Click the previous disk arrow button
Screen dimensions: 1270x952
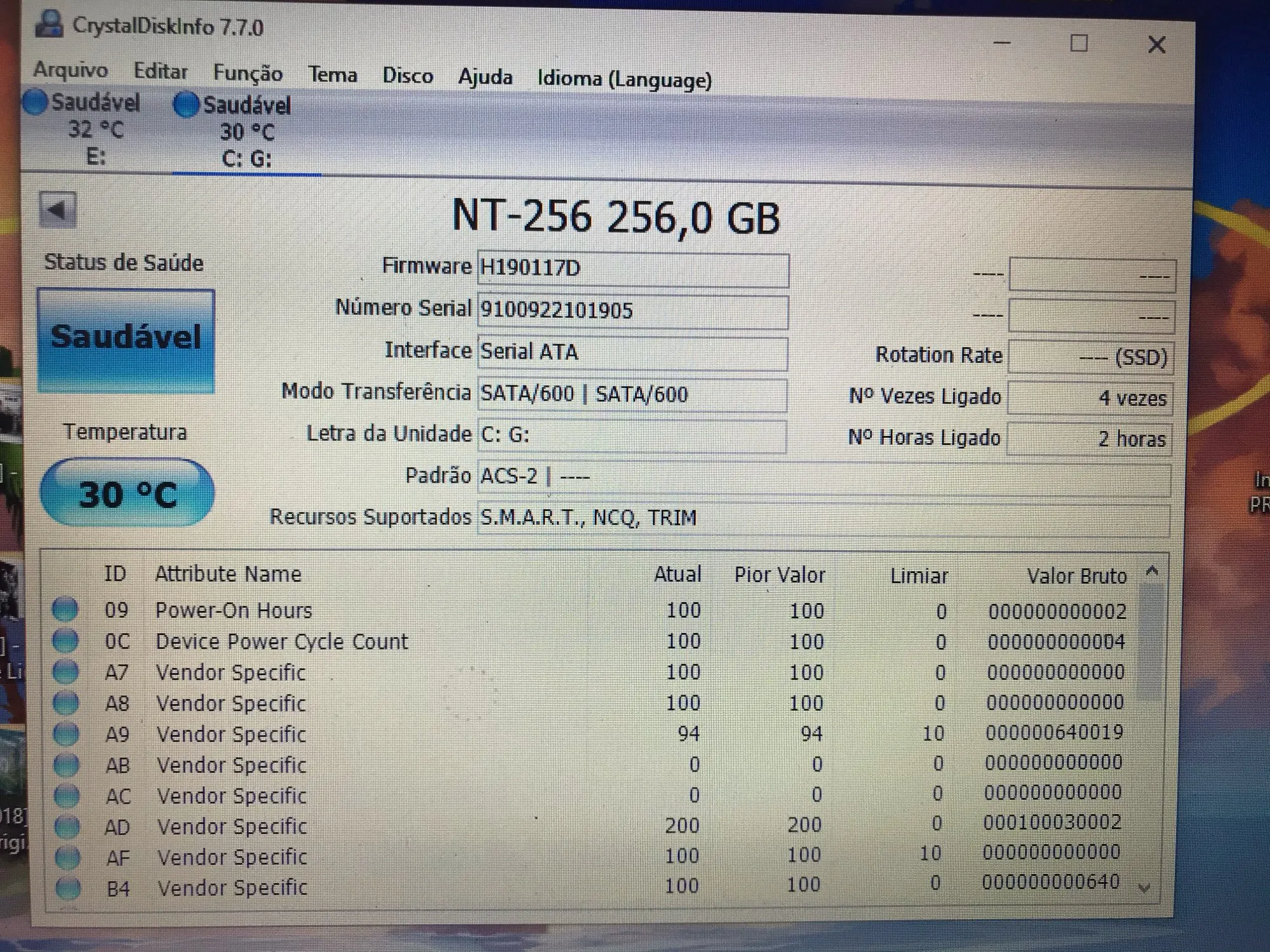[58, 209]
